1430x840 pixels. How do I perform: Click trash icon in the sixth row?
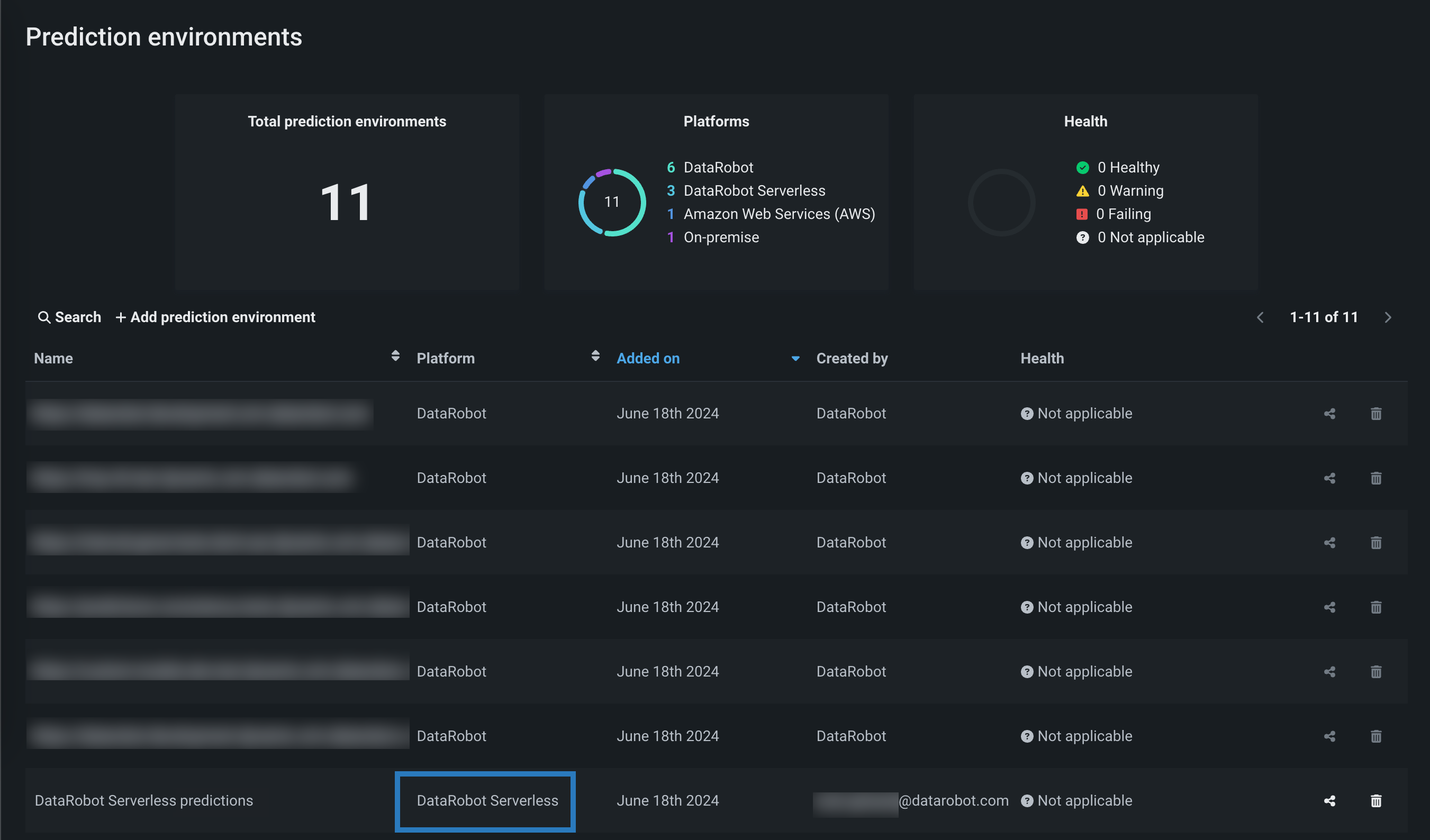pyautogui.click(x=1375, y=736)
